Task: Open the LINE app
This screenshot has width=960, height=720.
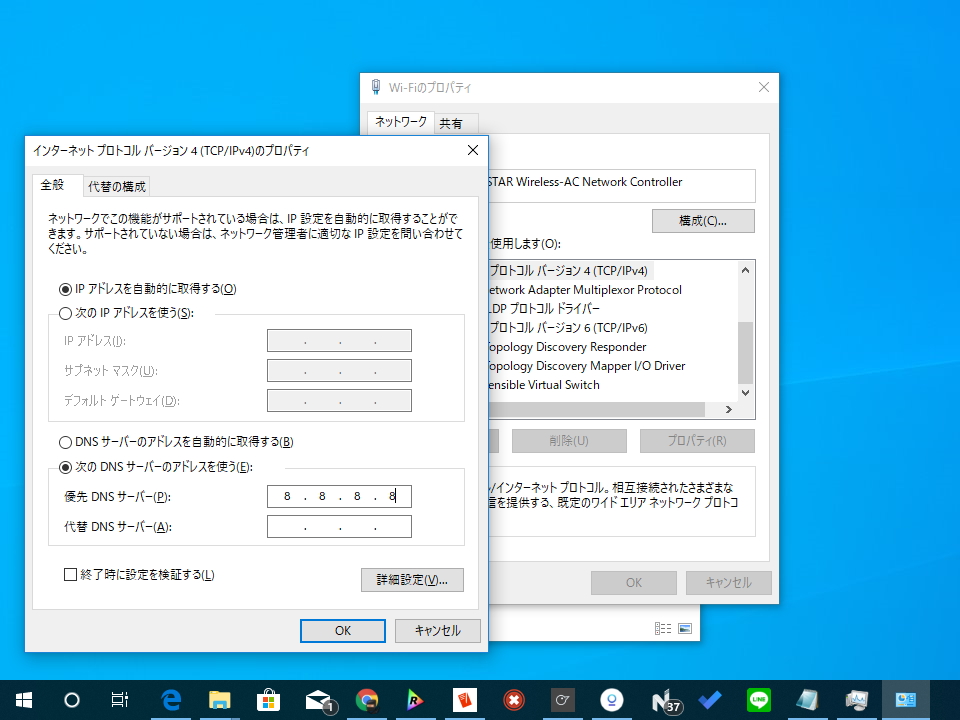Action: (x=758, y=699)
